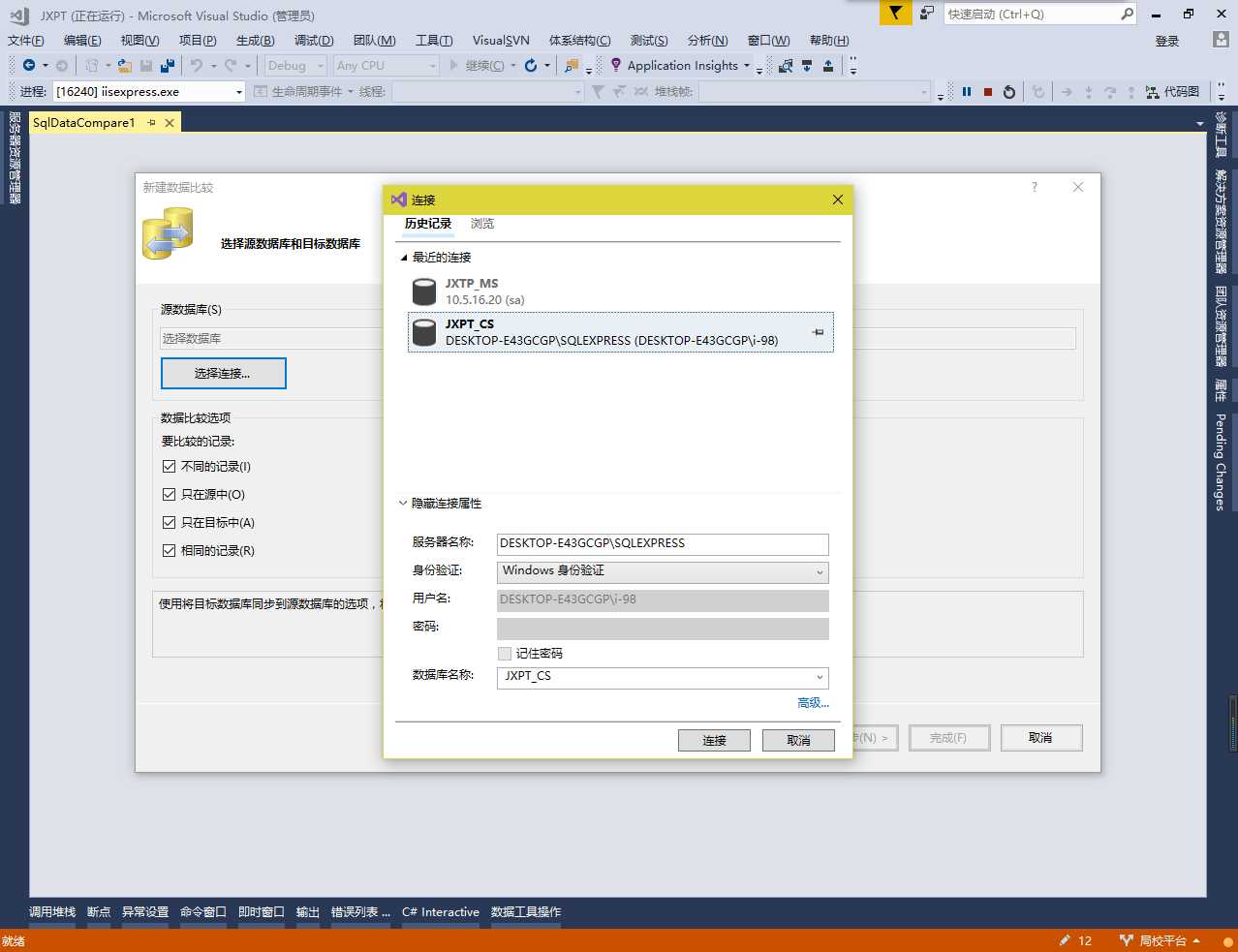Click the send feedback icon
The height and width of the screenshot is (952, 1238).
click(x=927, y=13)
